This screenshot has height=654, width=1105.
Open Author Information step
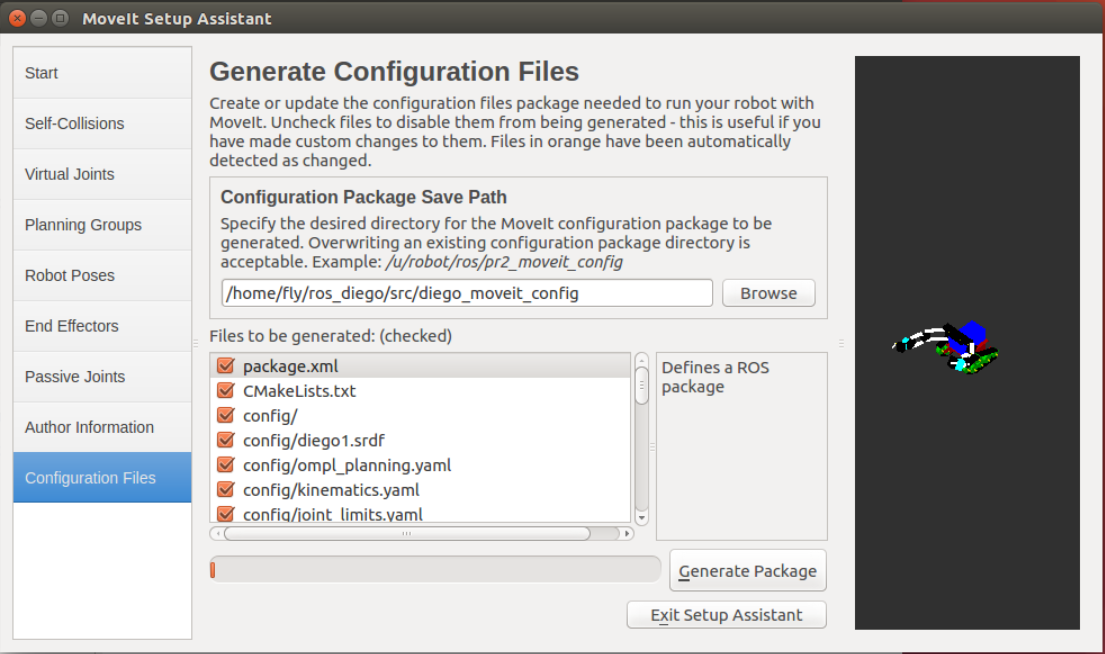(102, 428)
